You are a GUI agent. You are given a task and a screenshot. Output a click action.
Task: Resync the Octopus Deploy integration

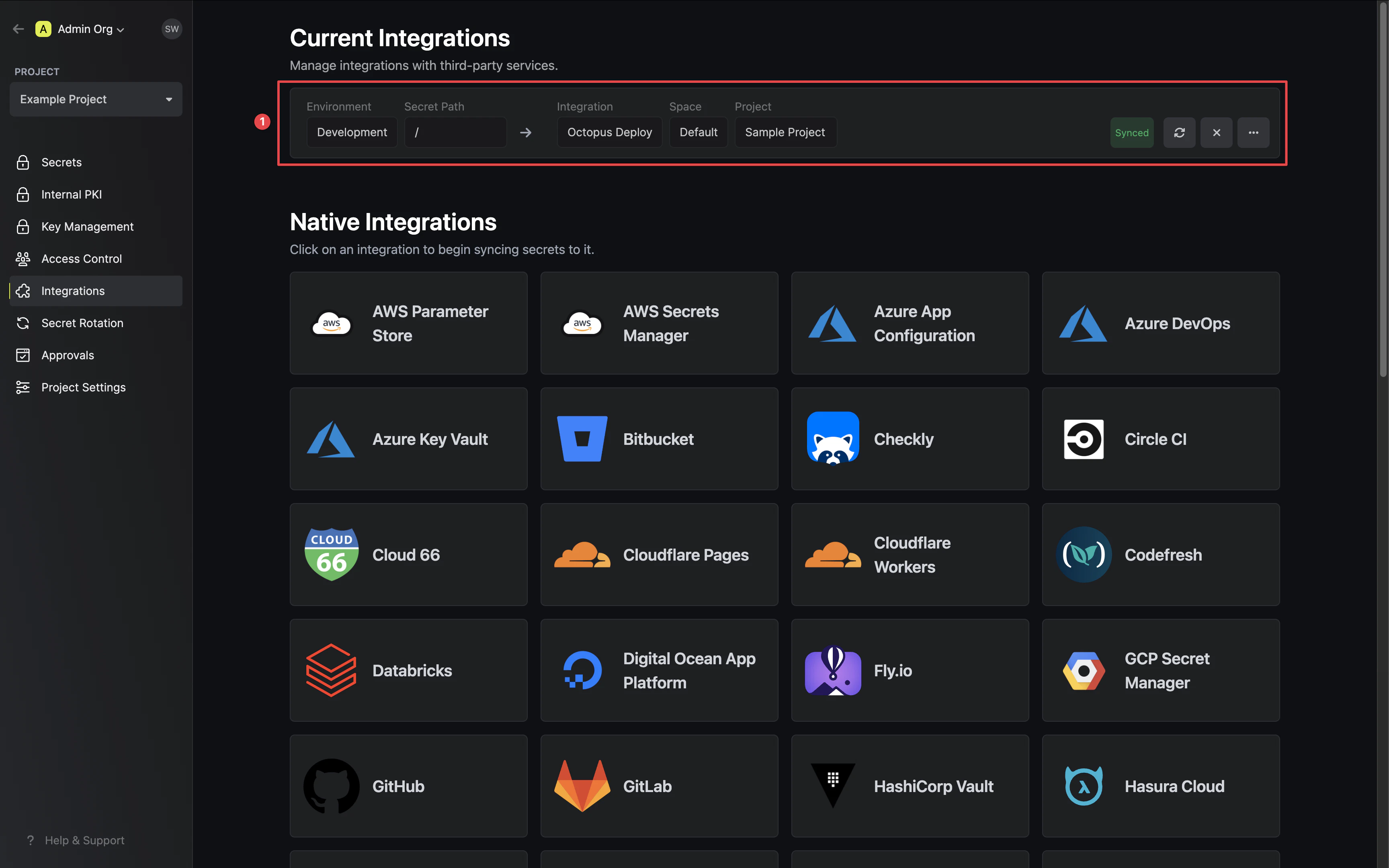click(1180, 133)
